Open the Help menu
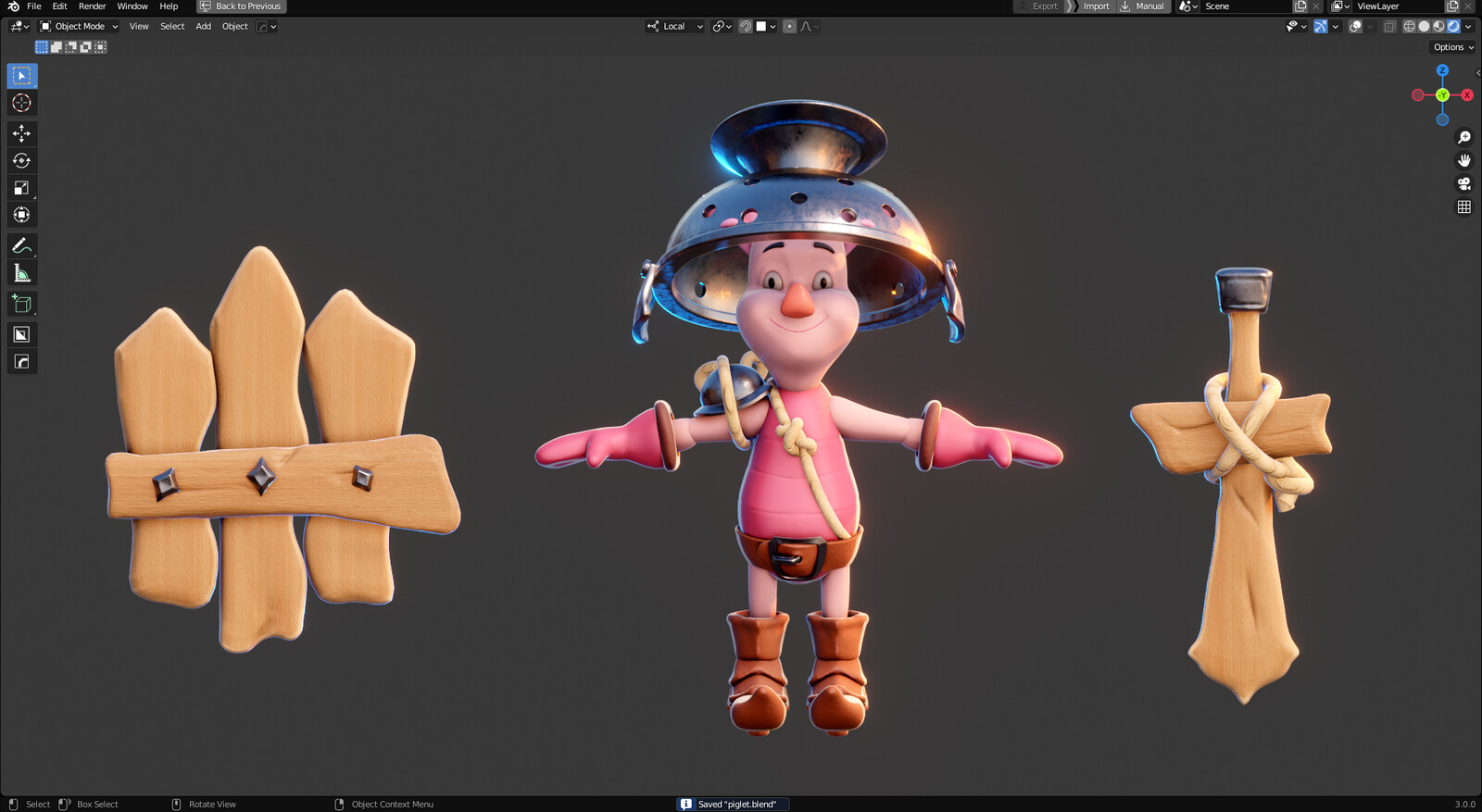 (169, 6)
